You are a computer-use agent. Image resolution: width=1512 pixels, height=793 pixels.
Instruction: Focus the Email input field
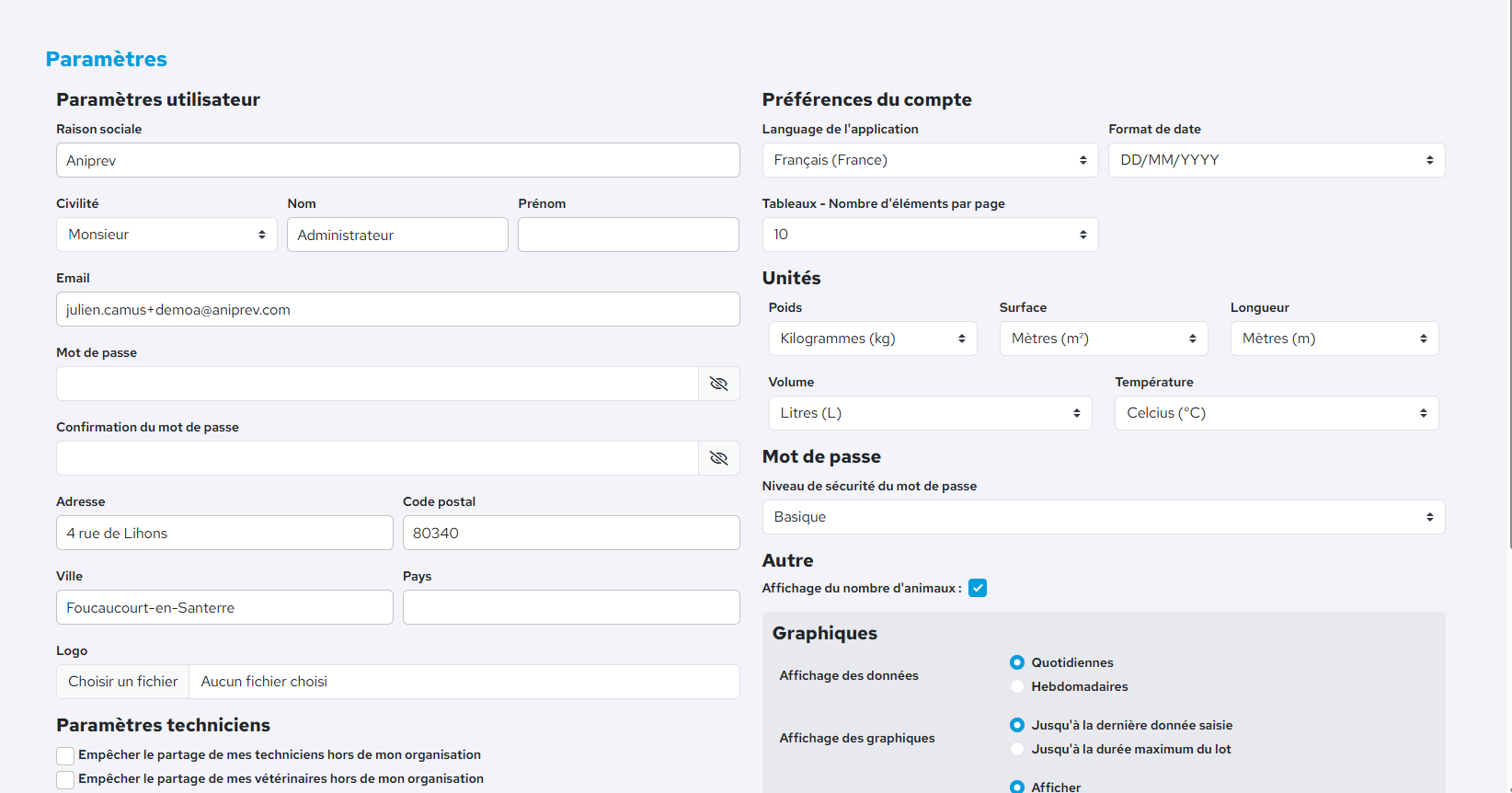click(397, 309)
